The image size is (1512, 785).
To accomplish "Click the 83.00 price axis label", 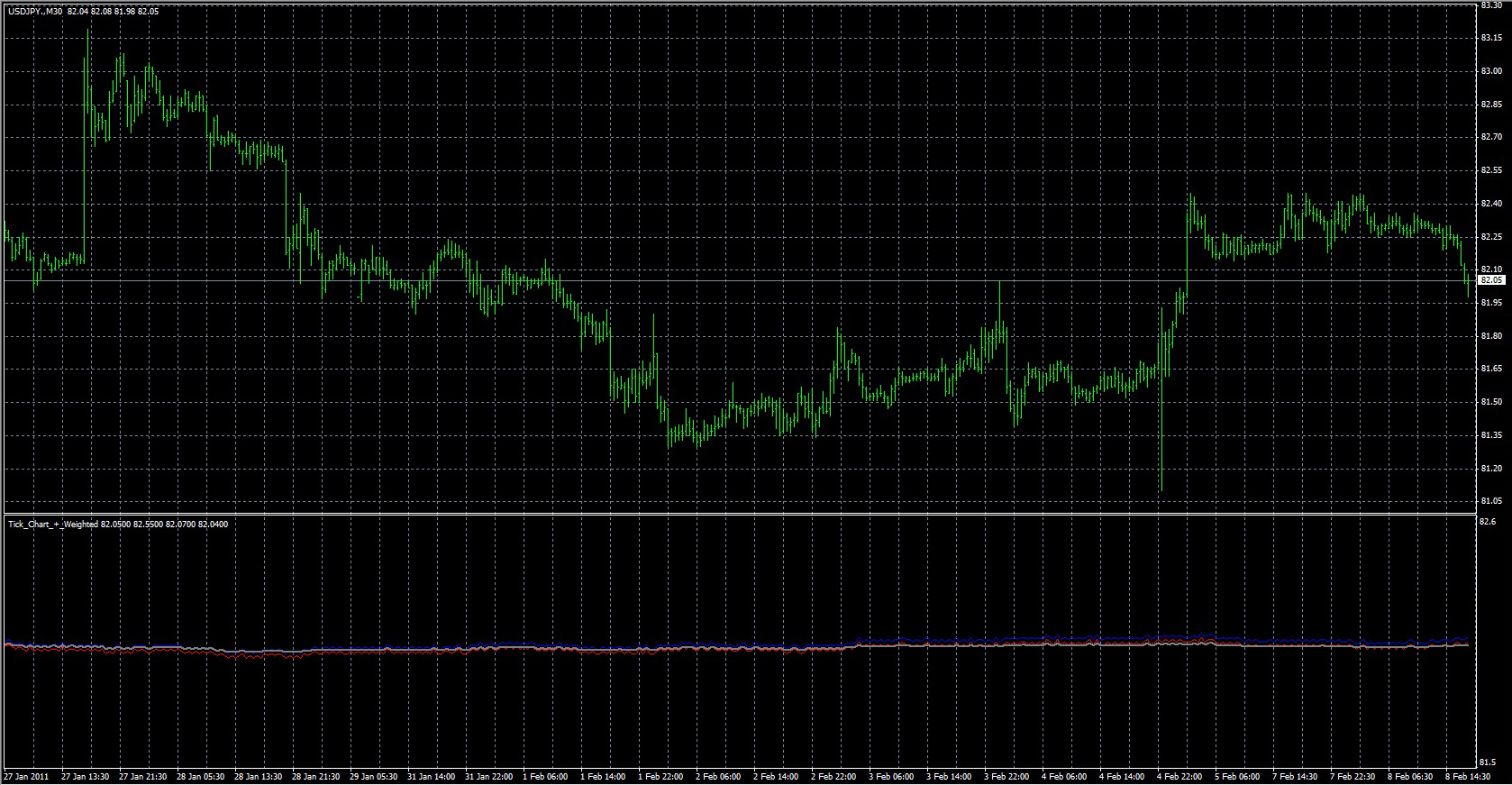I will click(1490, 71).
